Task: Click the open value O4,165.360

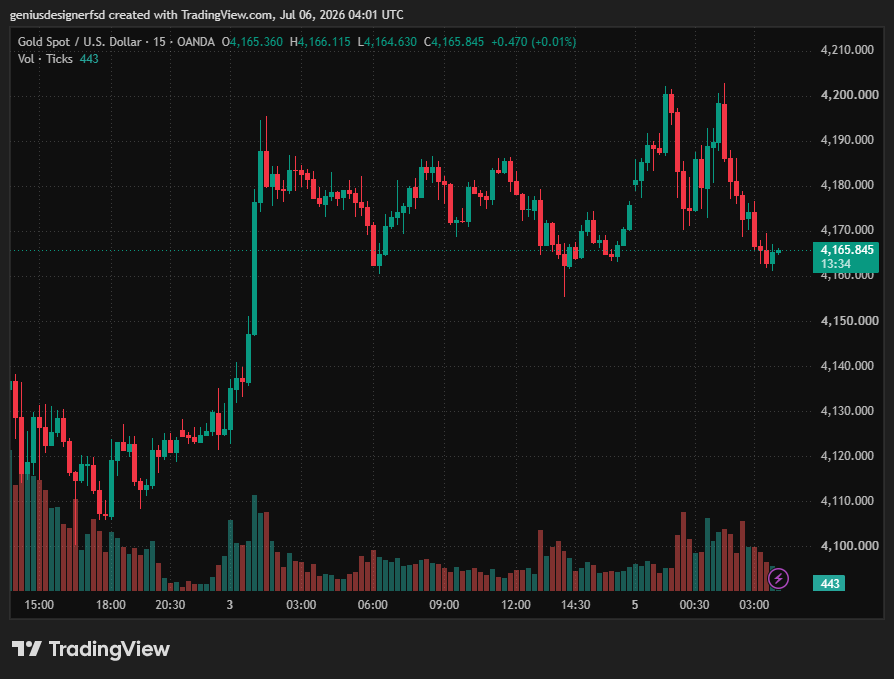Action: pyautogui.click(x=252, y=42)
